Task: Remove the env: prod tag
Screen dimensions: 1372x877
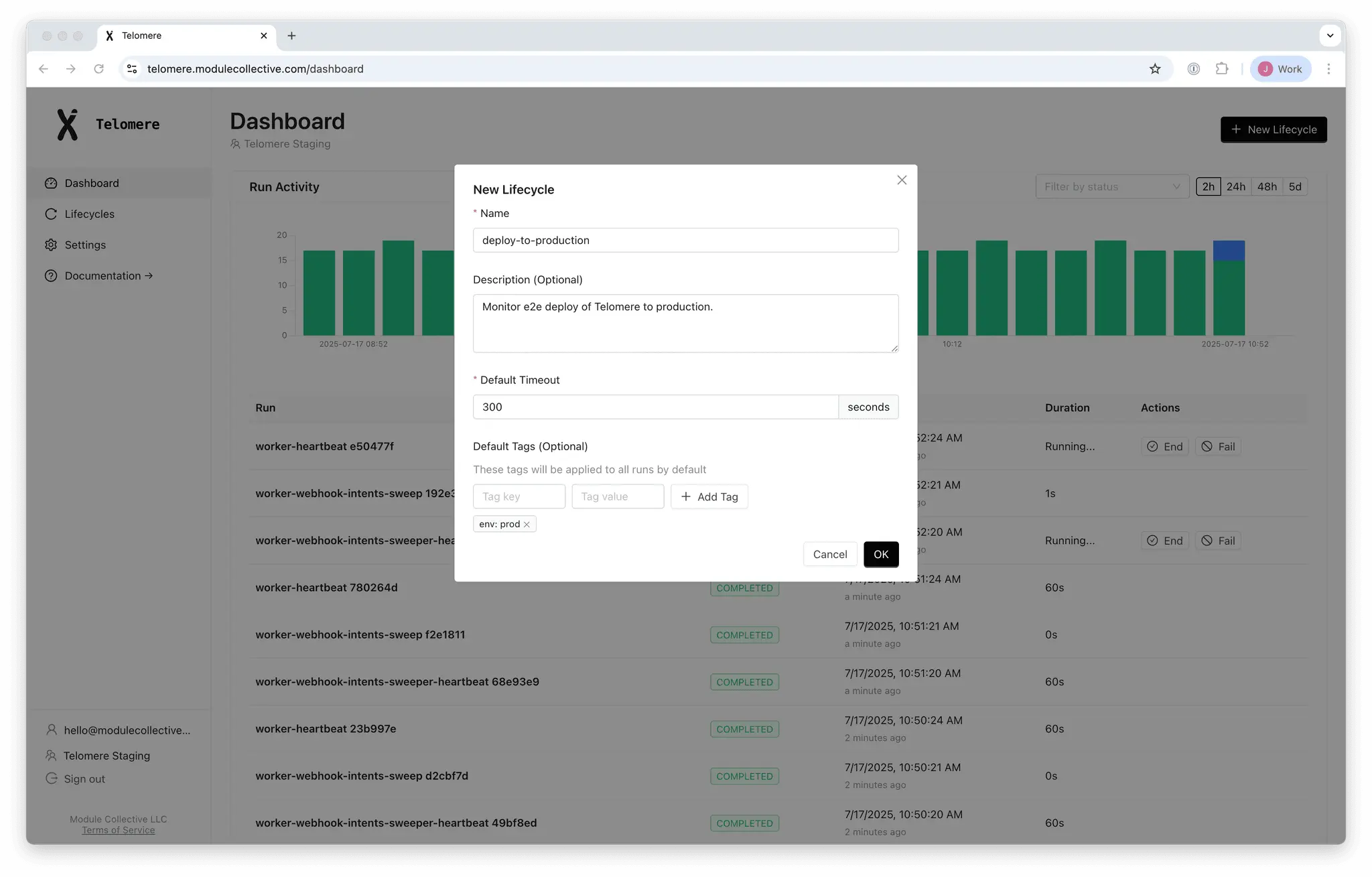Action: [x=527, y=525]
